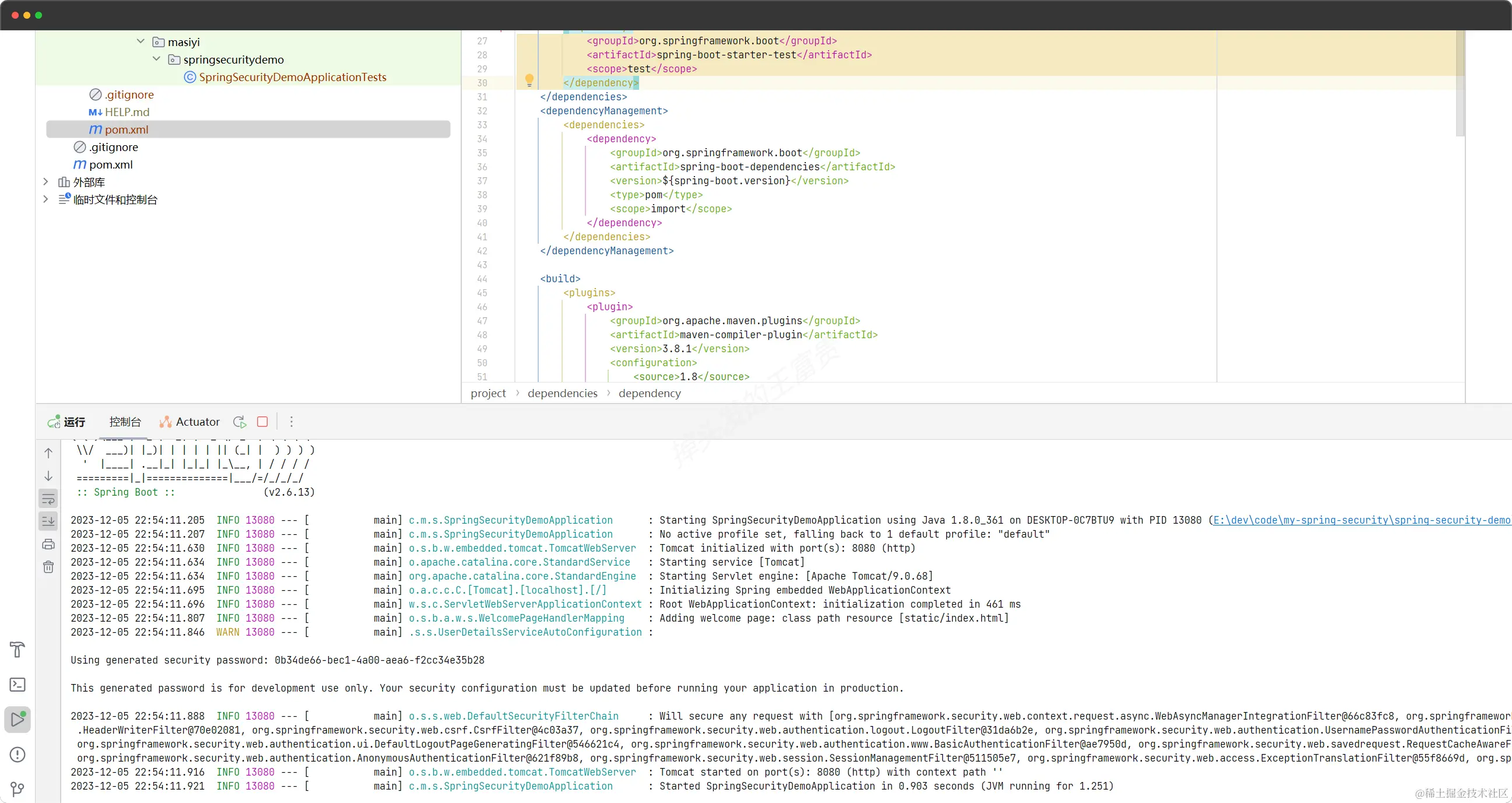Click the print console icon
Viewport: 1512px width, 803px height.
tap(49, 544)
